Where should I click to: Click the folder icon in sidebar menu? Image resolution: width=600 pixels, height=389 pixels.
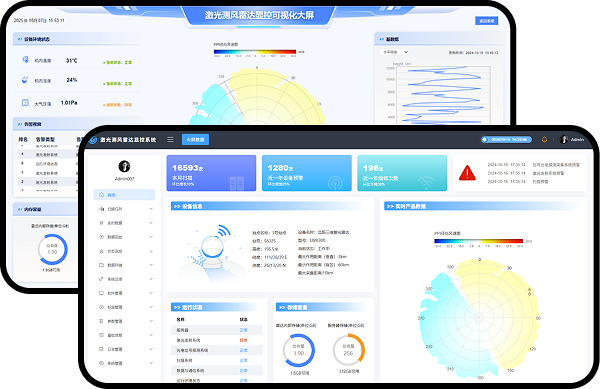click(x=101, y=265)
